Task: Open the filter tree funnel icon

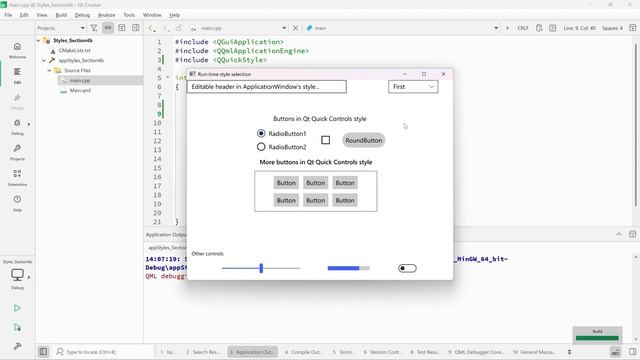Action: click(x=94, y=28)
